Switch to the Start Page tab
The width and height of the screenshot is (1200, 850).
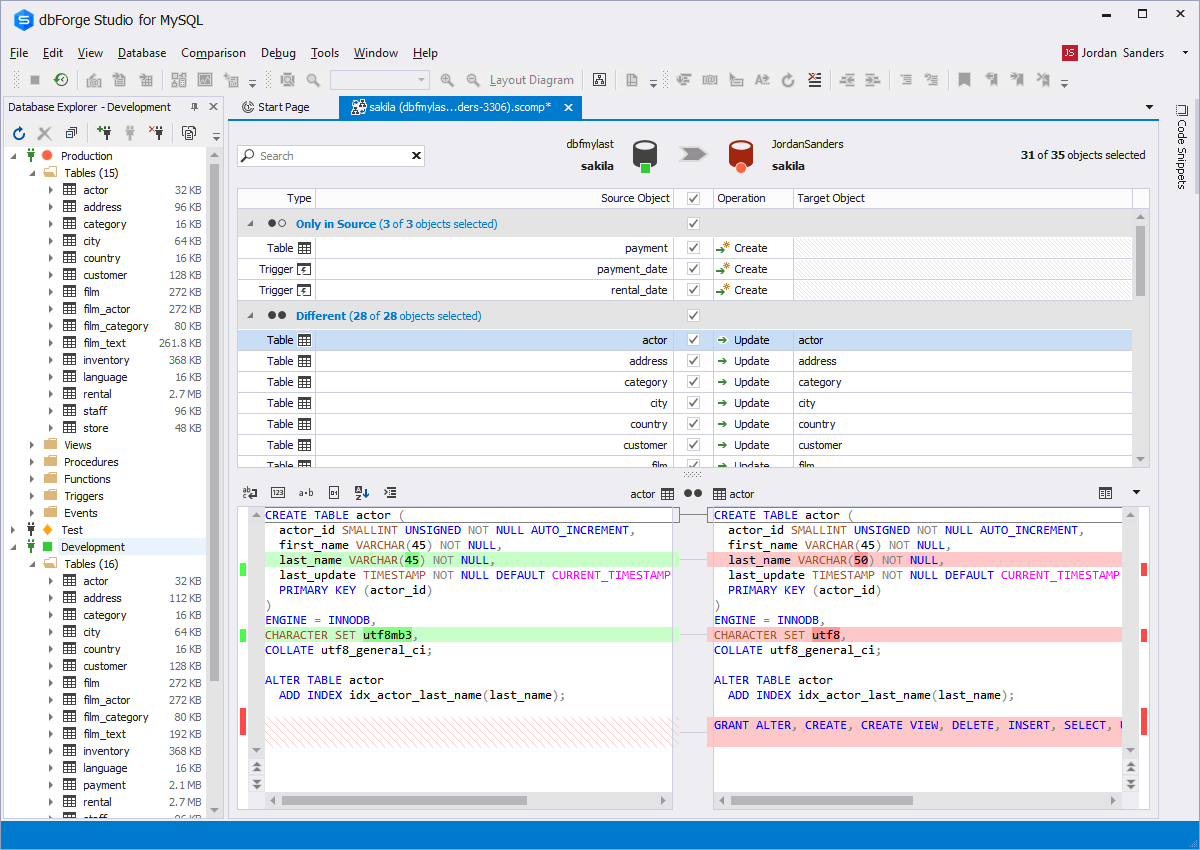283,107
